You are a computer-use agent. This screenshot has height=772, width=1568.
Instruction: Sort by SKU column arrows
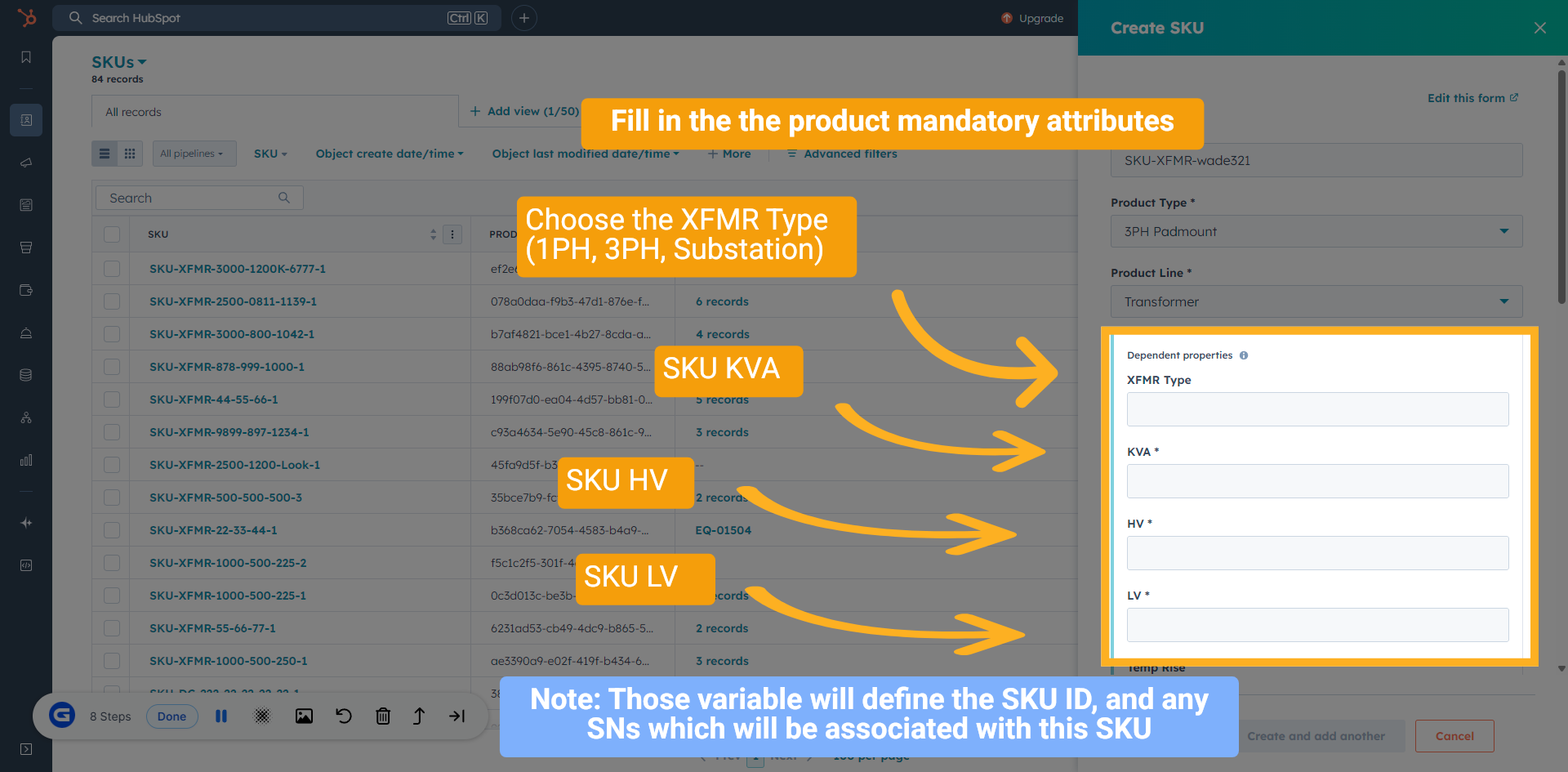(434, 234)
